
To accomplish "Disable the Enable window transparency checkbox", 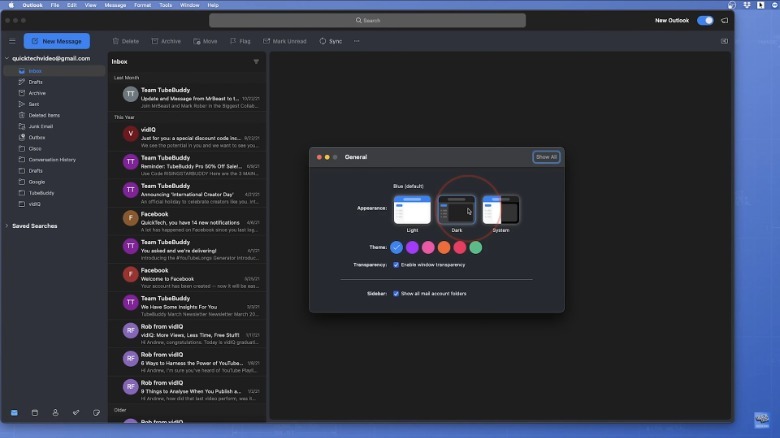I will 397,265.
